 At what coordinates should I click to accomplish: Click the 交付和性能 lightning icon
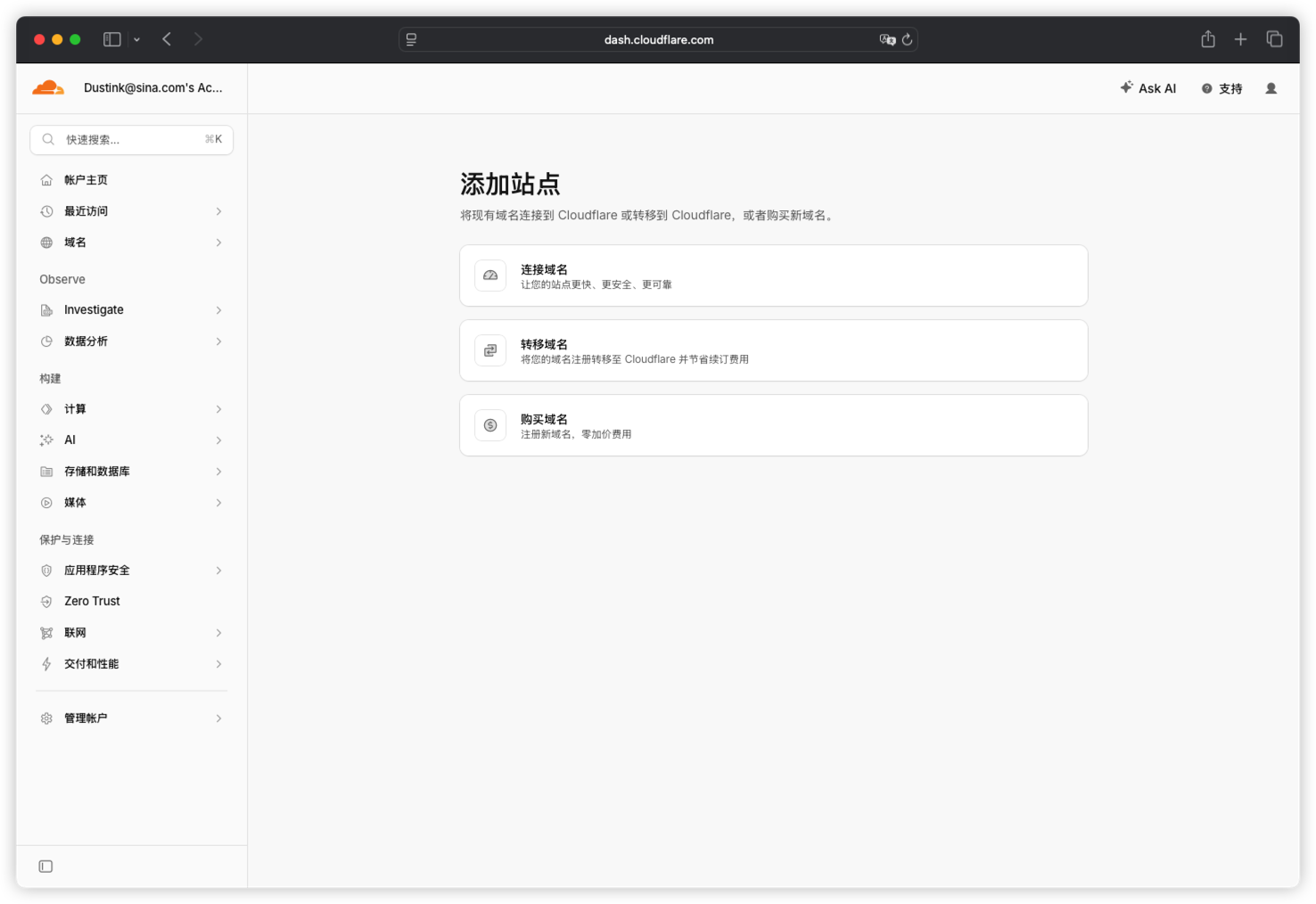pyautogui.click(x=46, y=664)
